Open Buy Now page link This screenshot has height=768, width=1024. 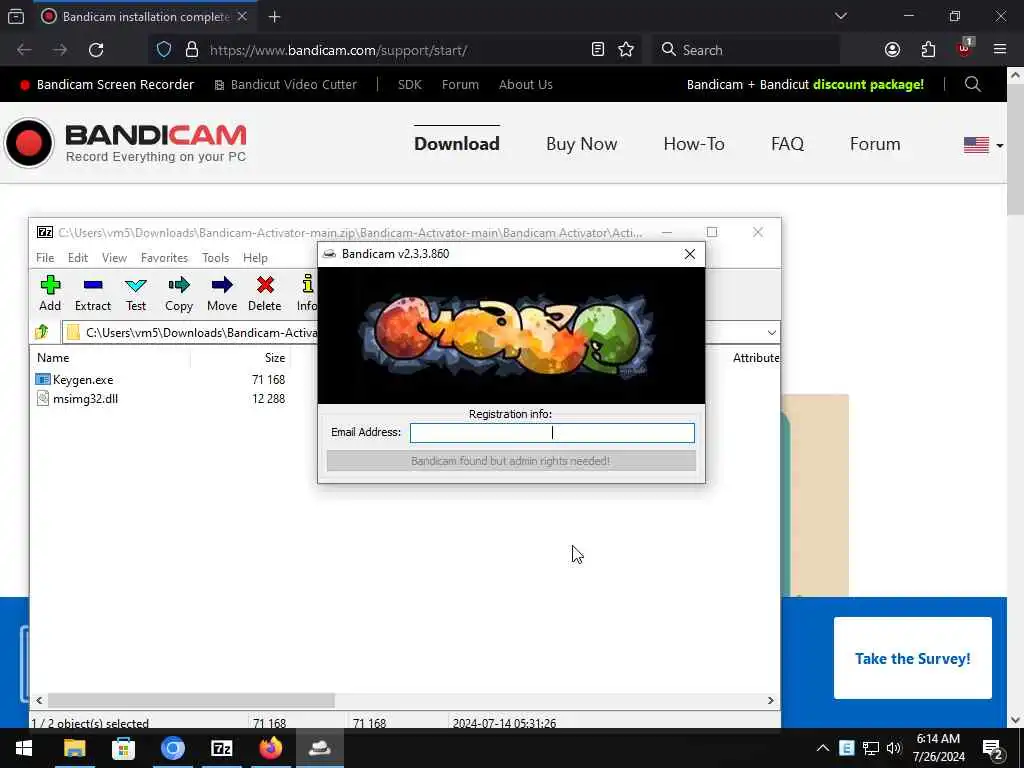tap(581, 144)
